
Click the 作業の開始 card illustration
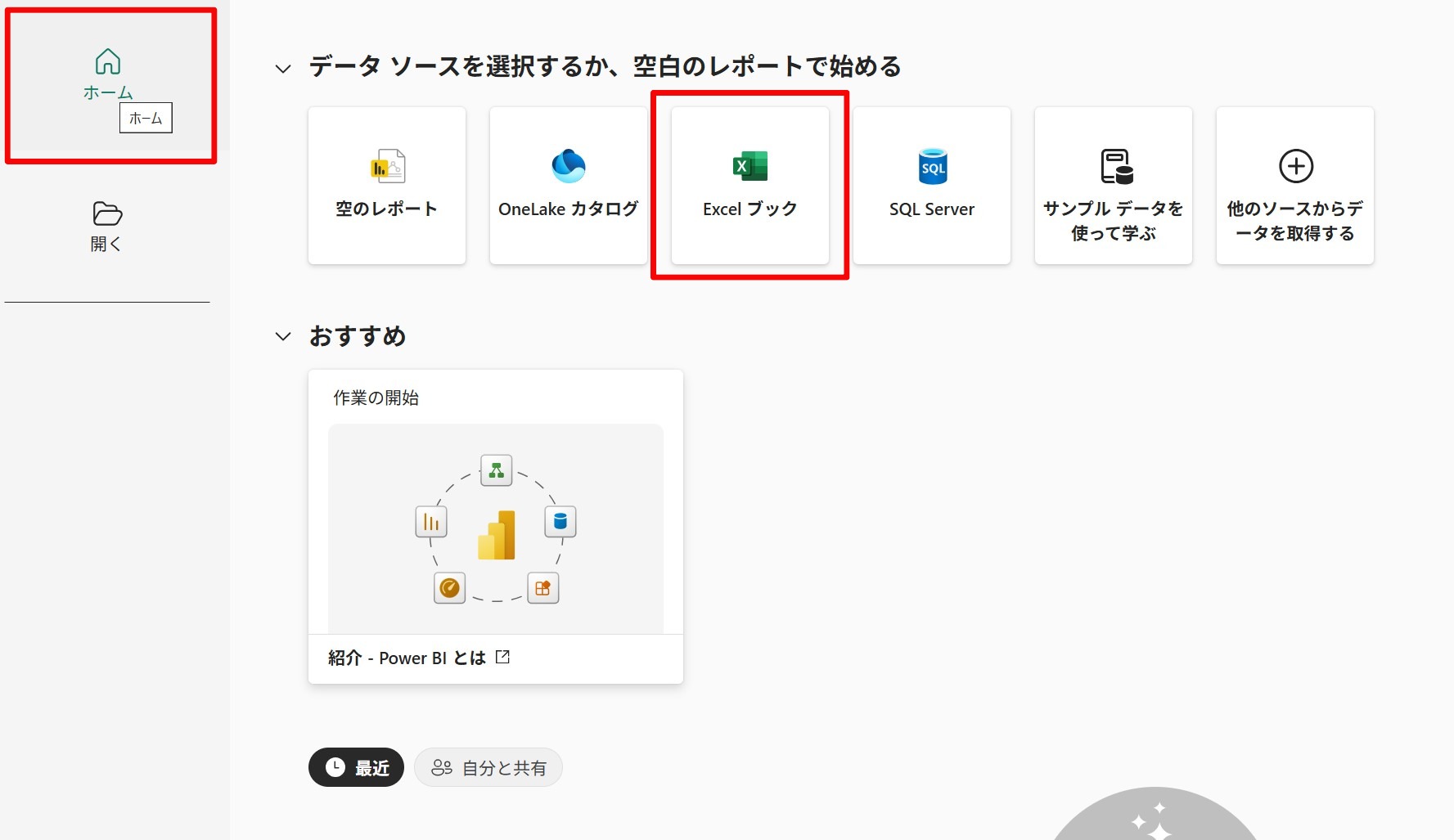[496, 528]
